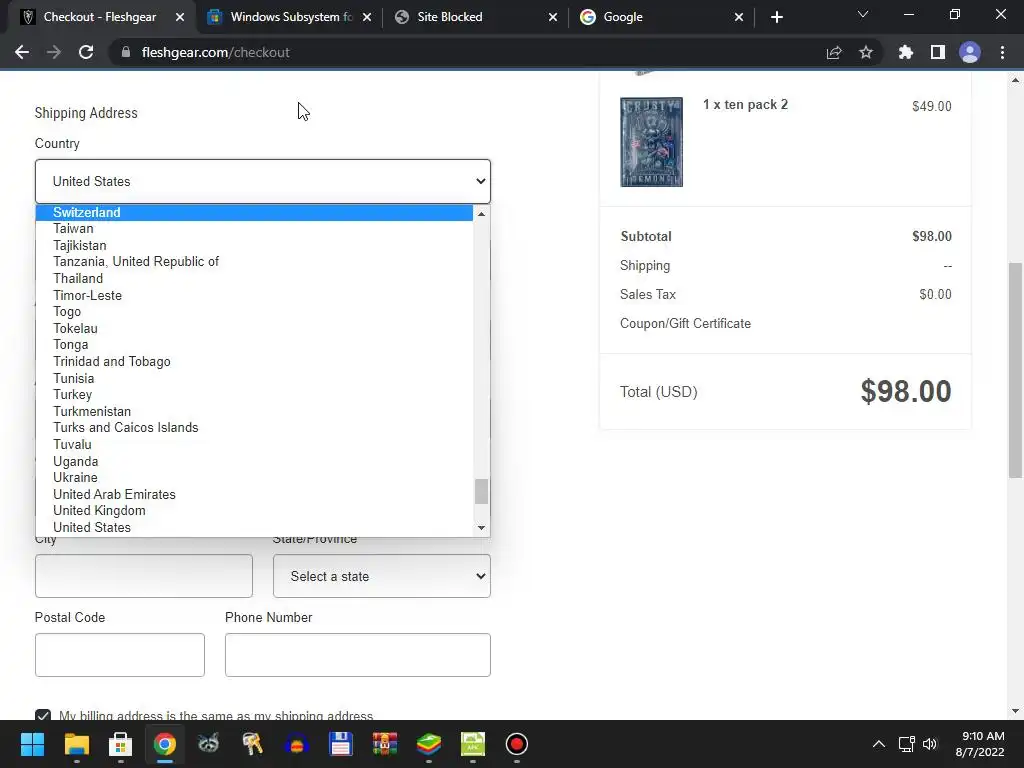
Task: Select Turks and Caicos Islands option
Action: pos(254,428)
